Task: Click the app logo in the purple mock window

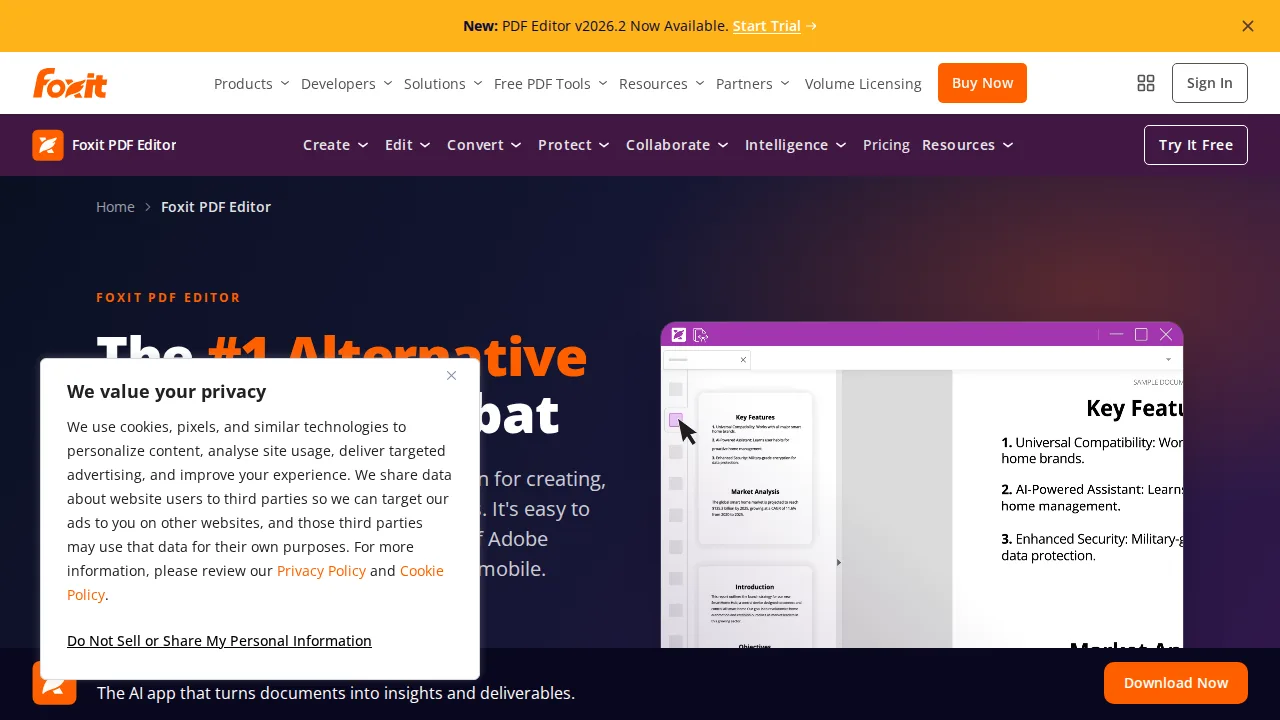Action: (x=679, y=334)
